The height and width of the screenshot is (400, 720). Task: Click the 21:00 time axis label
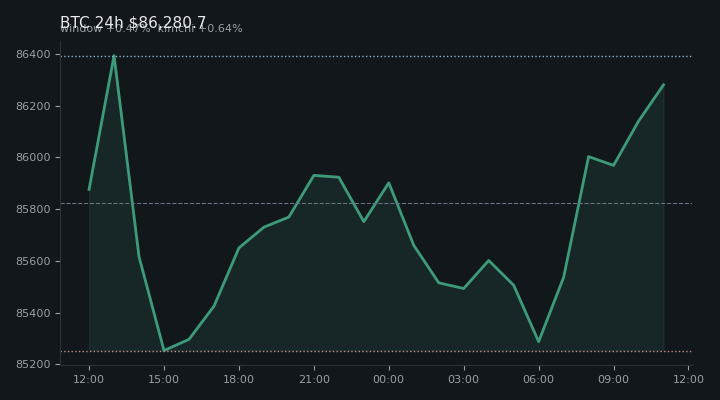tap(314, 379)
